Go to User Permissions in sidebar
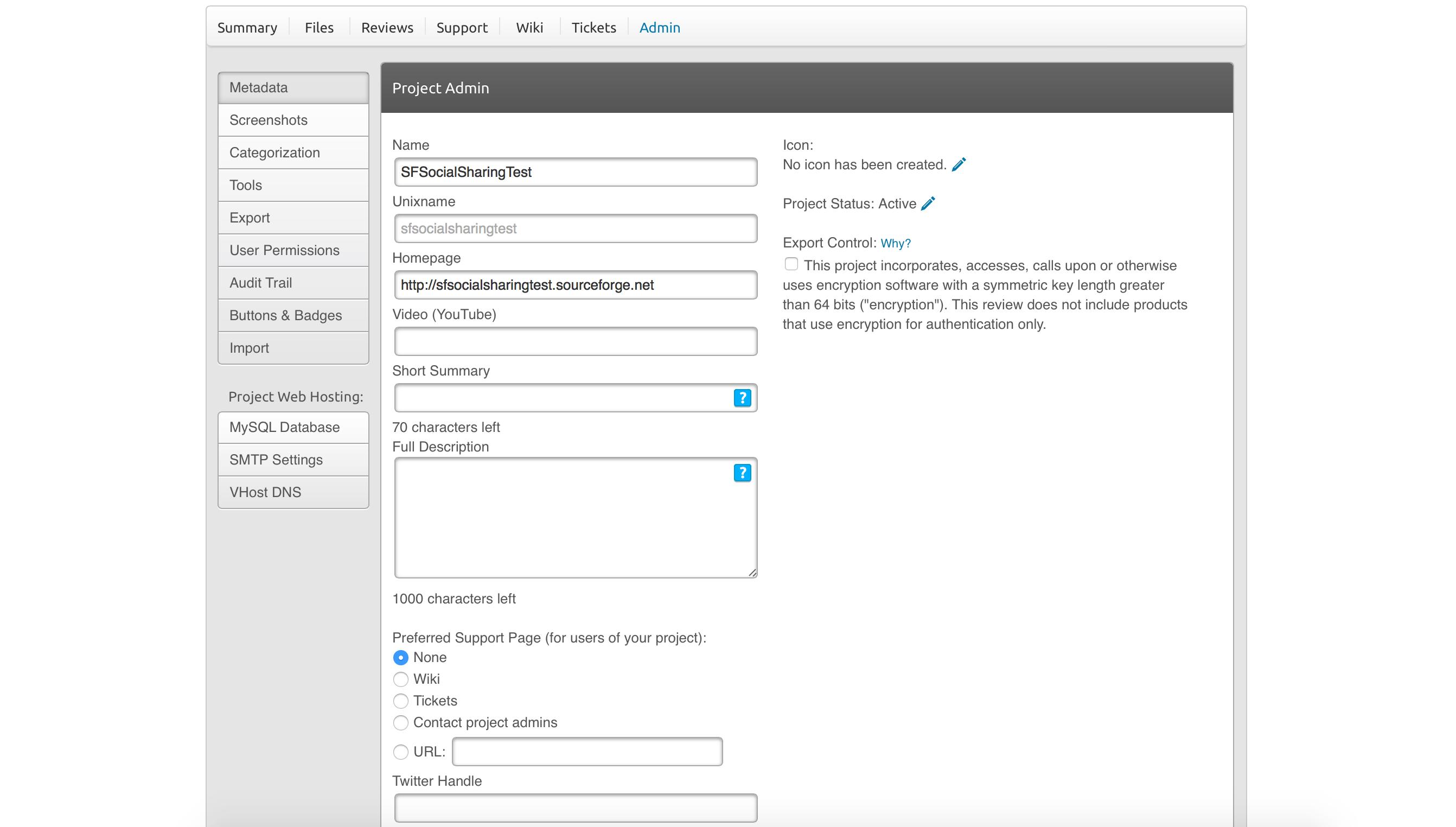The image size is (1456, 827). pyautogui.click(x=293, y=250)
